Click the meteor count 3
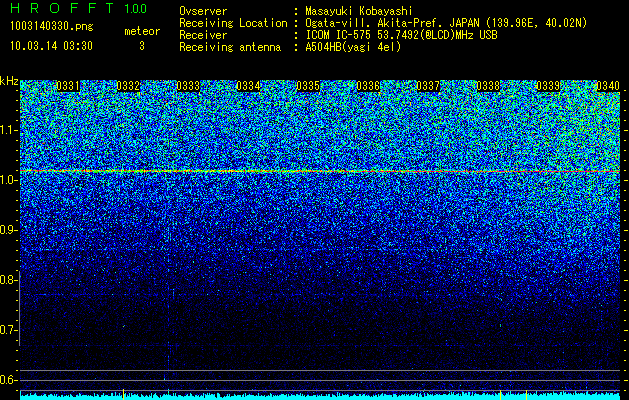Viewport: 629px width, 400px height. coord(142,46)
